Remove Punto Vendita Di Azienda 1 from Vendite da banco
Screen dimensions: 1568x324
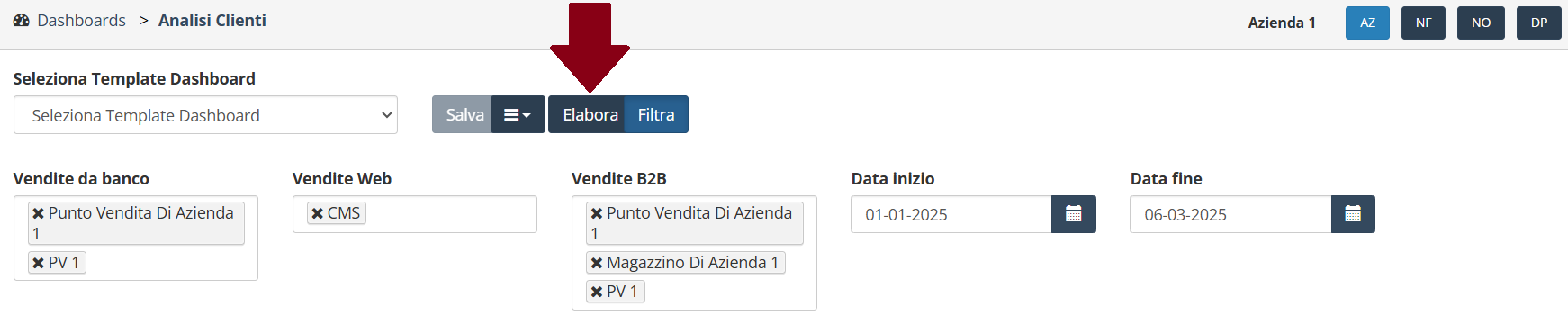(38, 213)
